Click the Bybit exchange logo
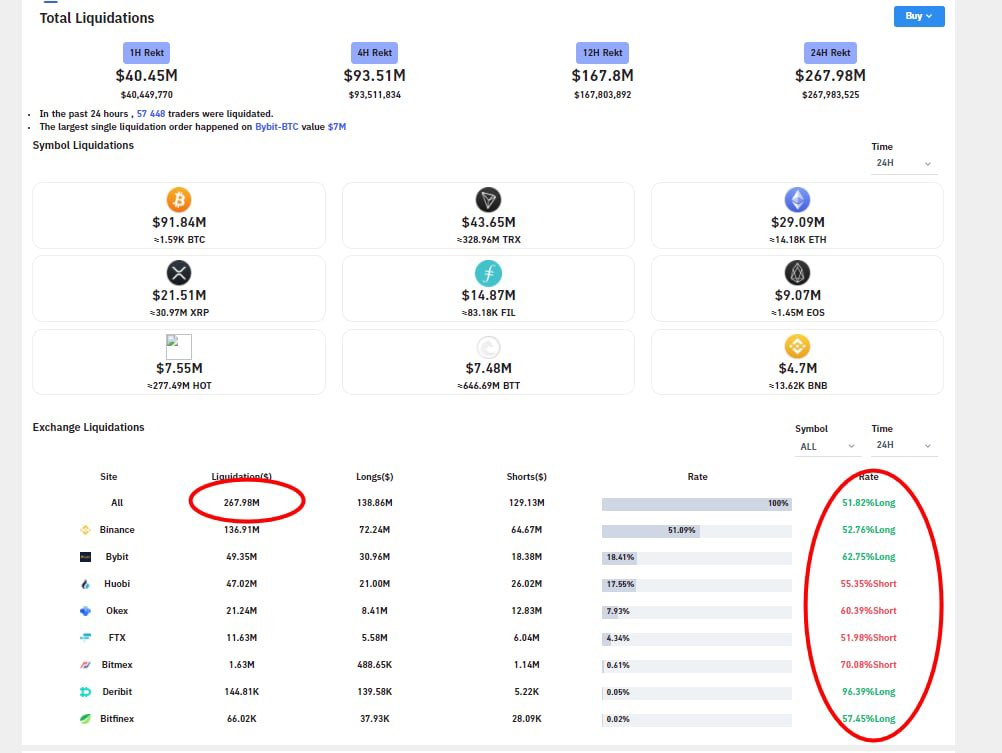Viewport: 1002px width, 753px height. (85, 557)
